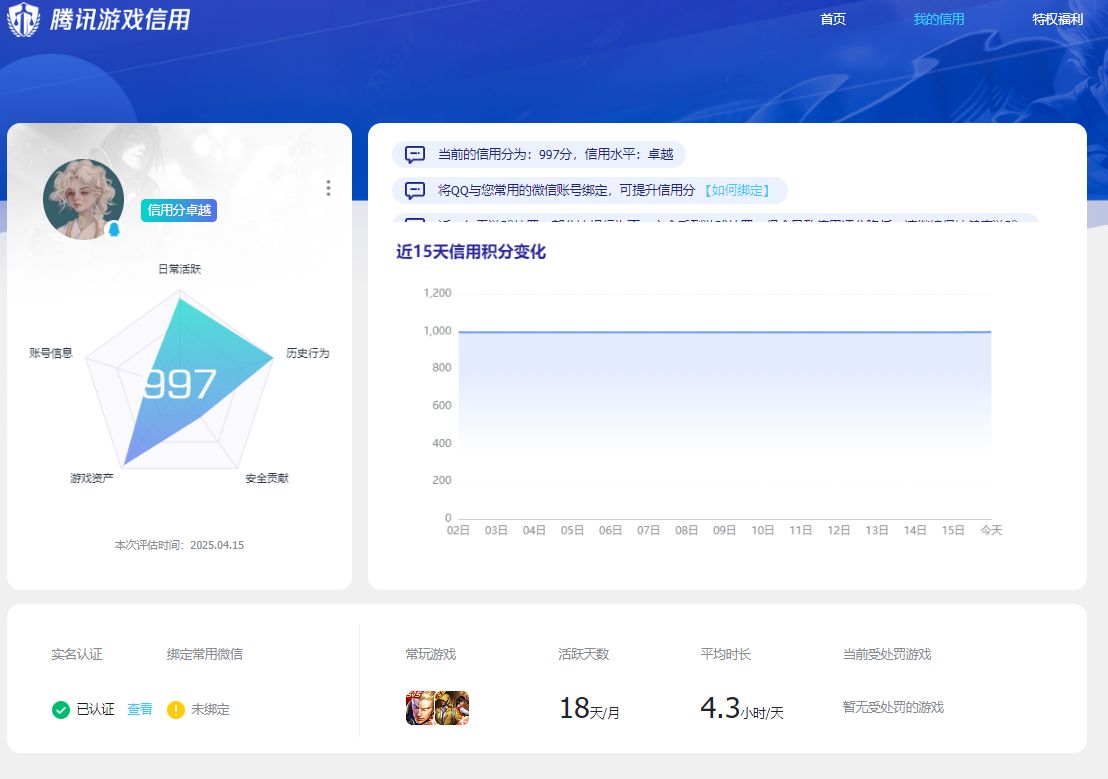Click the 1,000 value on chart y-axis

click(437, 330)
